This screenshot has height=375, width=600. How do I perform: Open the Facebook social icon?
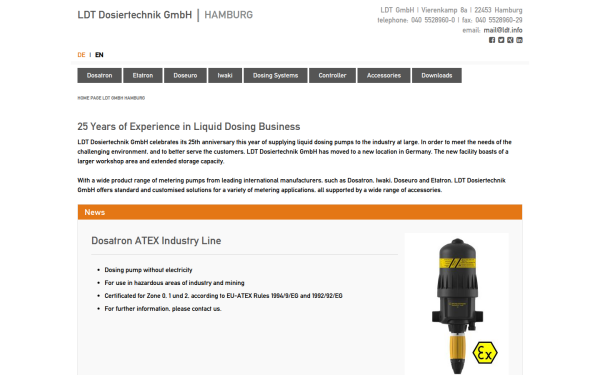(x=492, y=40)
